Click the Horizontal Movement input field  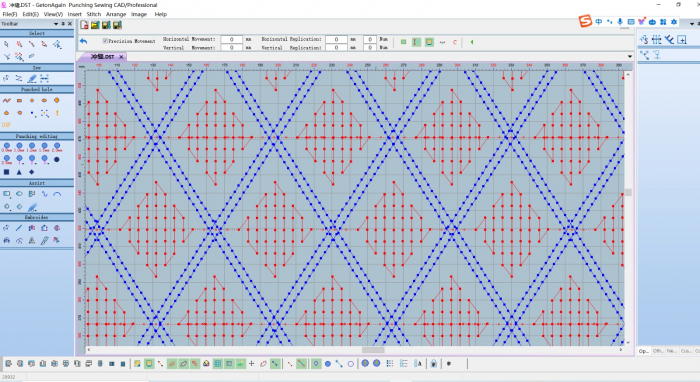231,39
